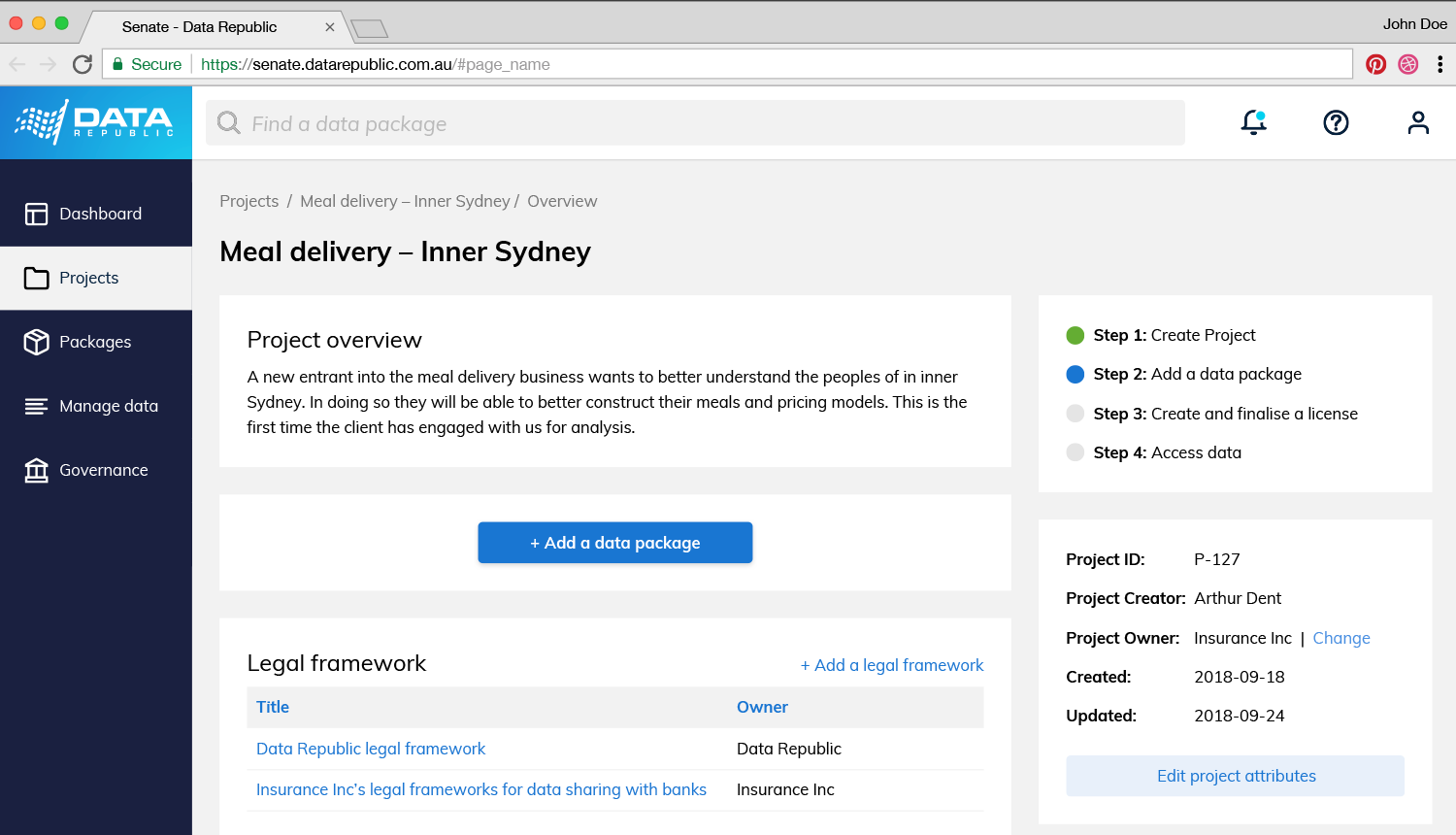Click Add a legal framework link

[x=891, y=665]
